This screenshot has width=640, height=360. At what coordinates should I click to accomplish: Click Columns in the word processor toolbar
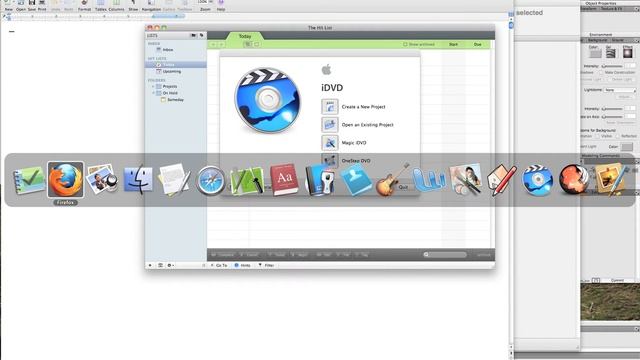pyautogui.click(x=116, y=6)
